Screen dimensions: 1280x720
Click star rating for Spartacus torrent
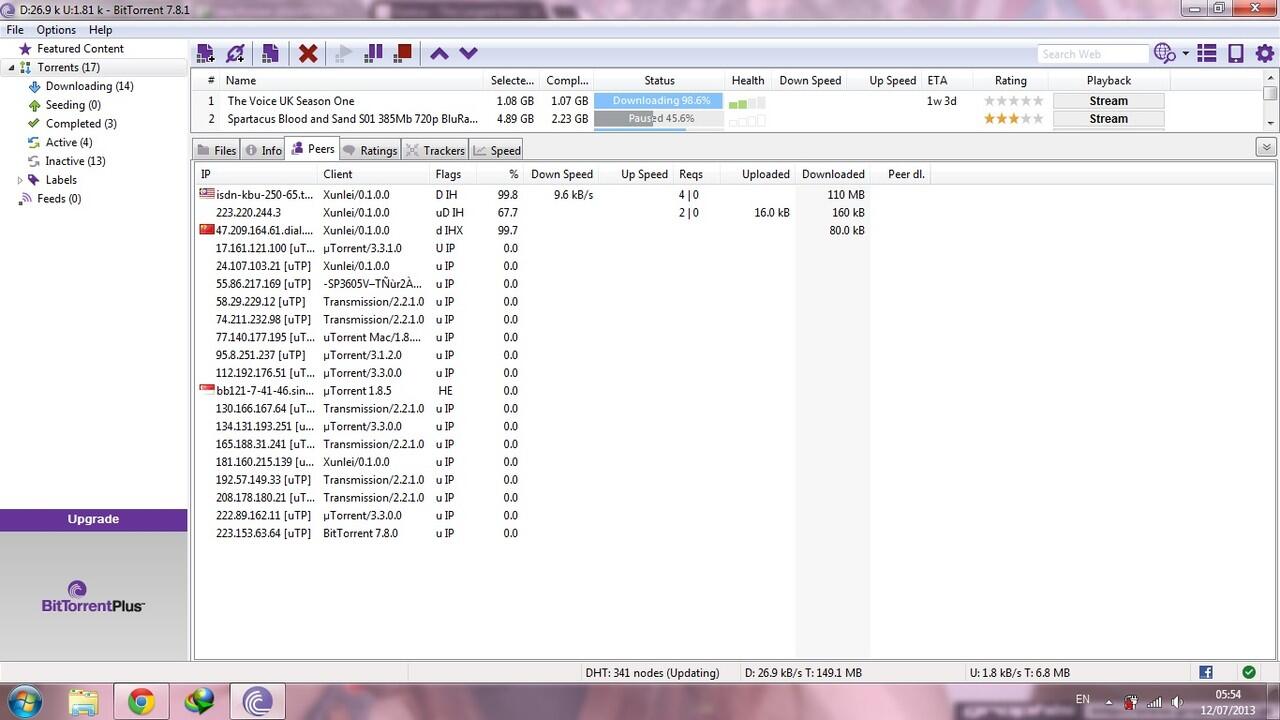pyautogui.click(x=1013, y=119)
